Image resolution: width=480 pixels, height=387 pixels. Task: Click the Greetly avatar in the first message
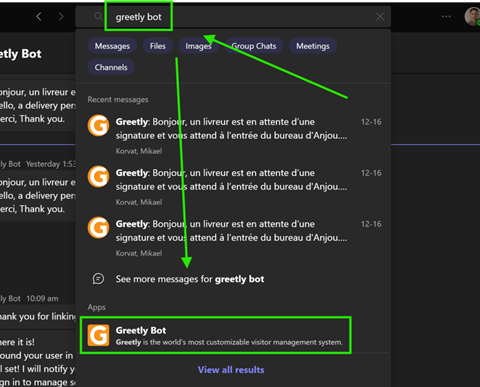pos(98,125)
